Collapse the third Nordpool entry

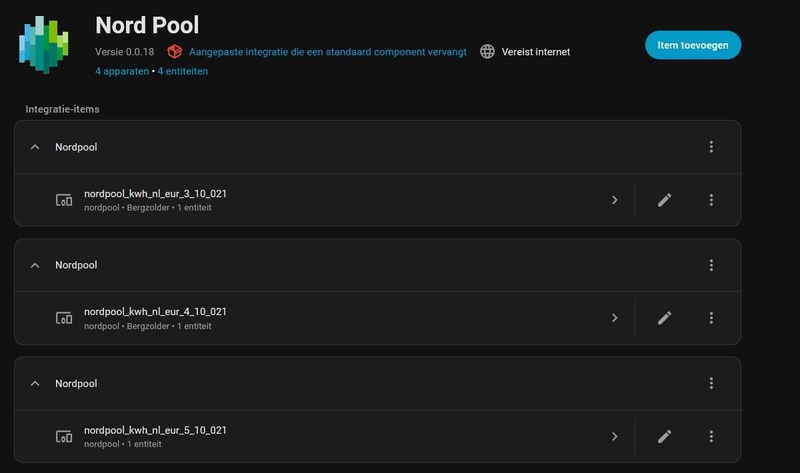(35, 383)
